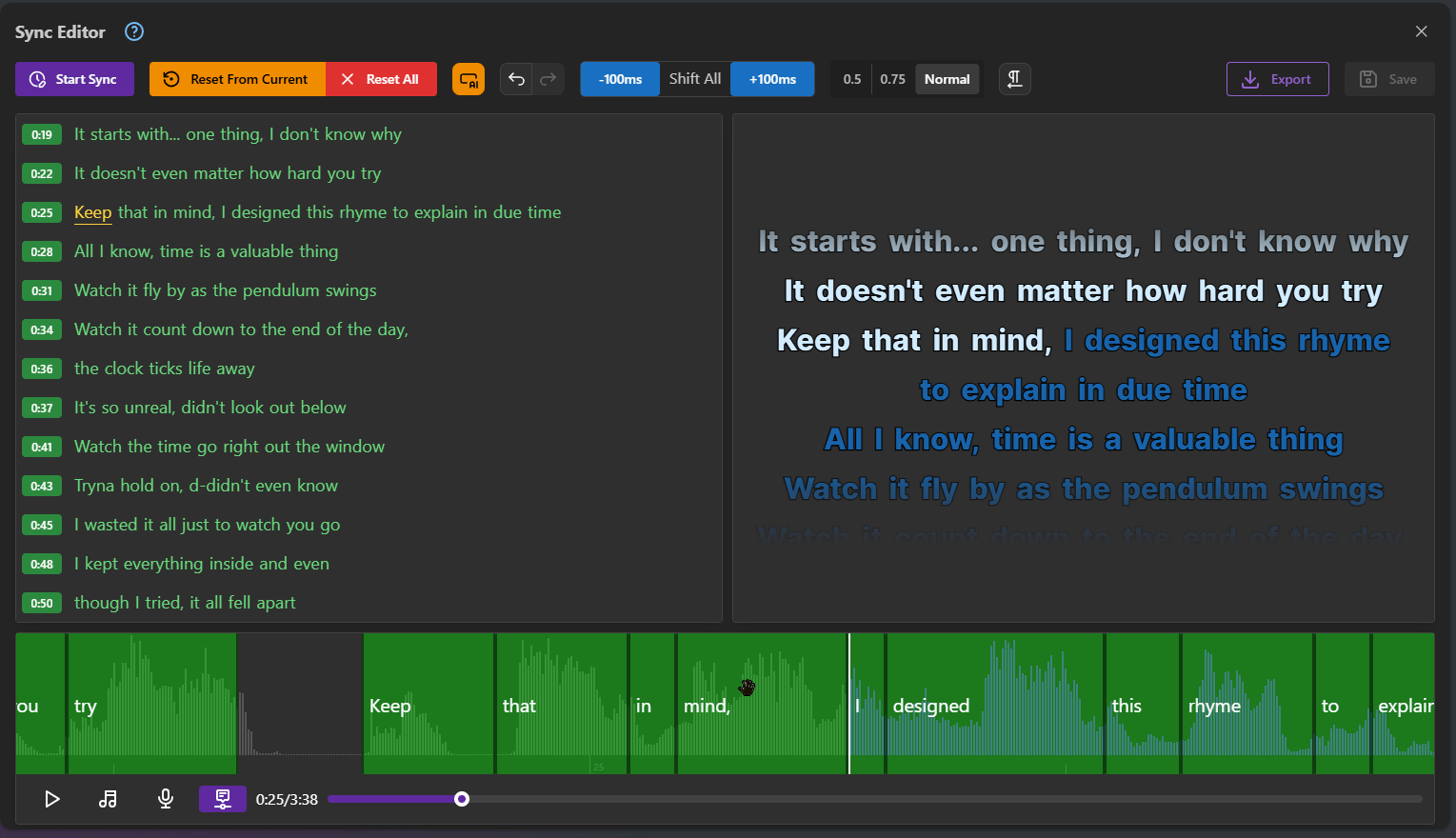
Task: Select lyric "Watch it count down to the end of the day,"
Action: tap(241, 329)
